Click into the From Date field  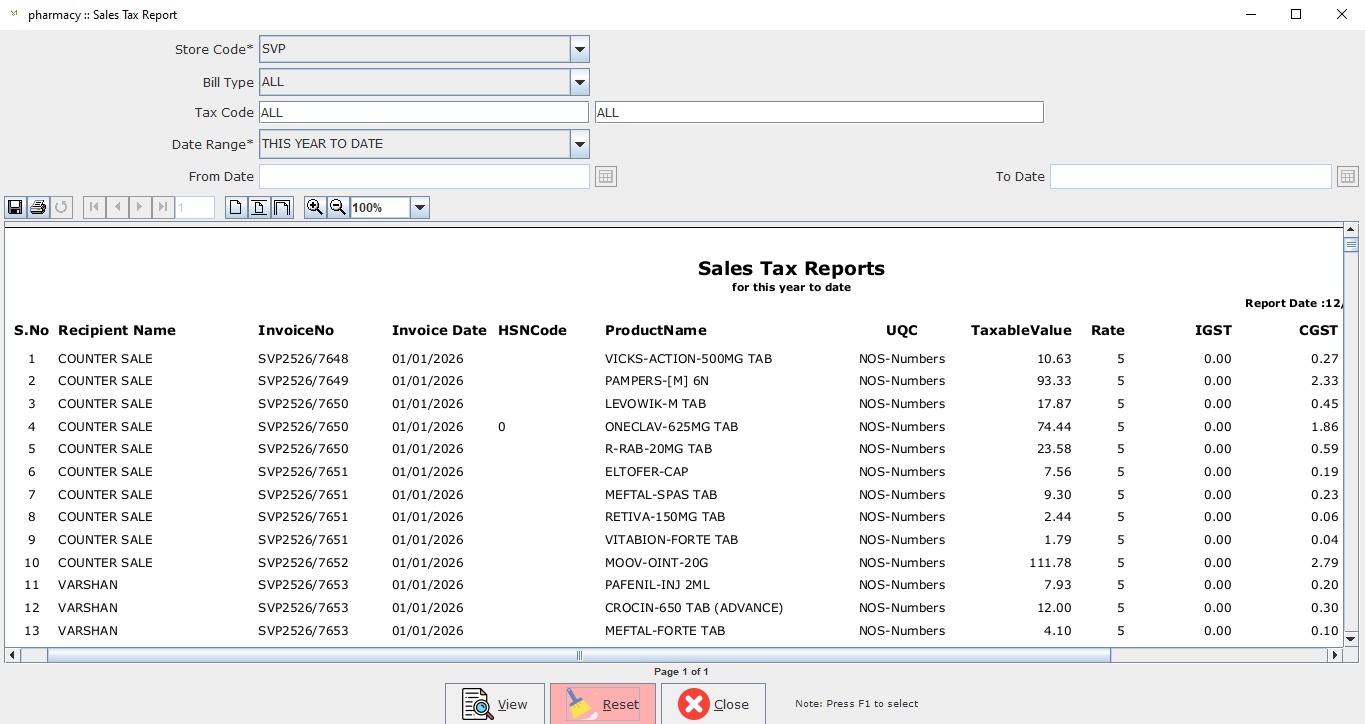(424, 177)
